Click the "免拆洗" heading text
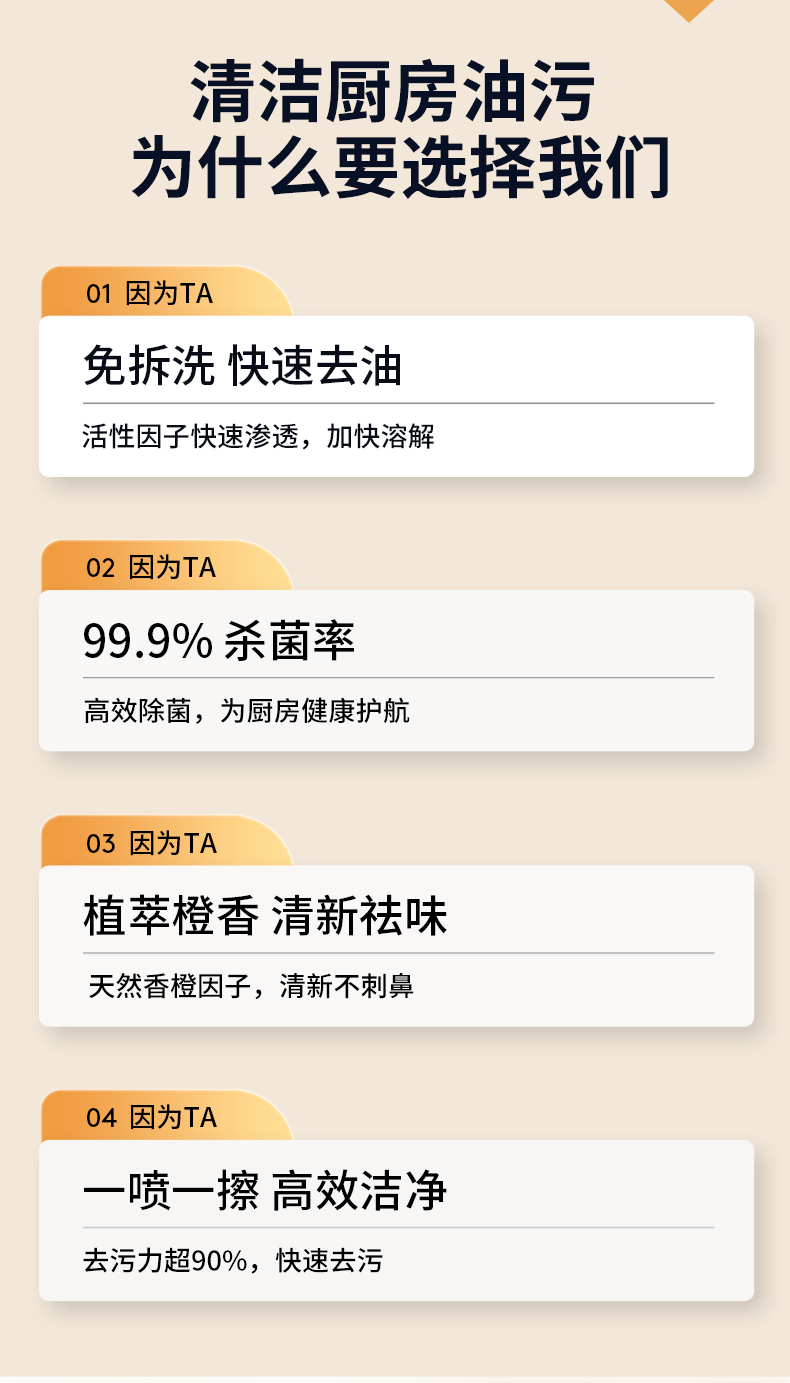 pyautogui.click(x=147, y=367)
